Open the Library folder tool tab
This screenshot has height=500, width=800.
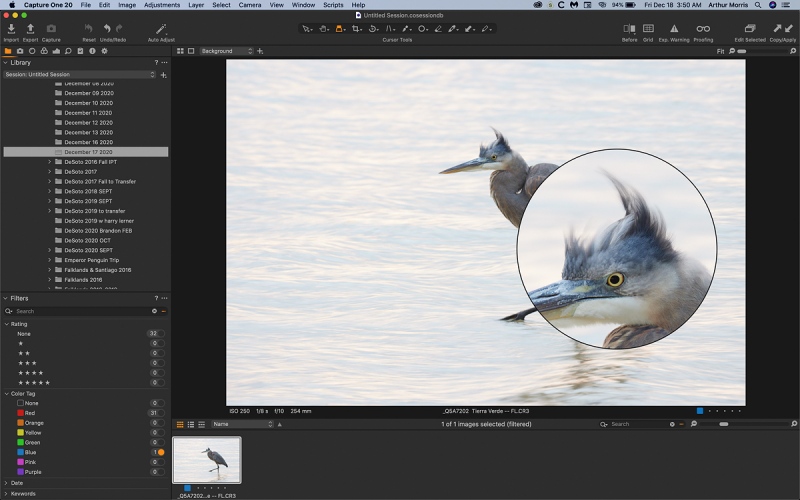(x=8, y=51)
